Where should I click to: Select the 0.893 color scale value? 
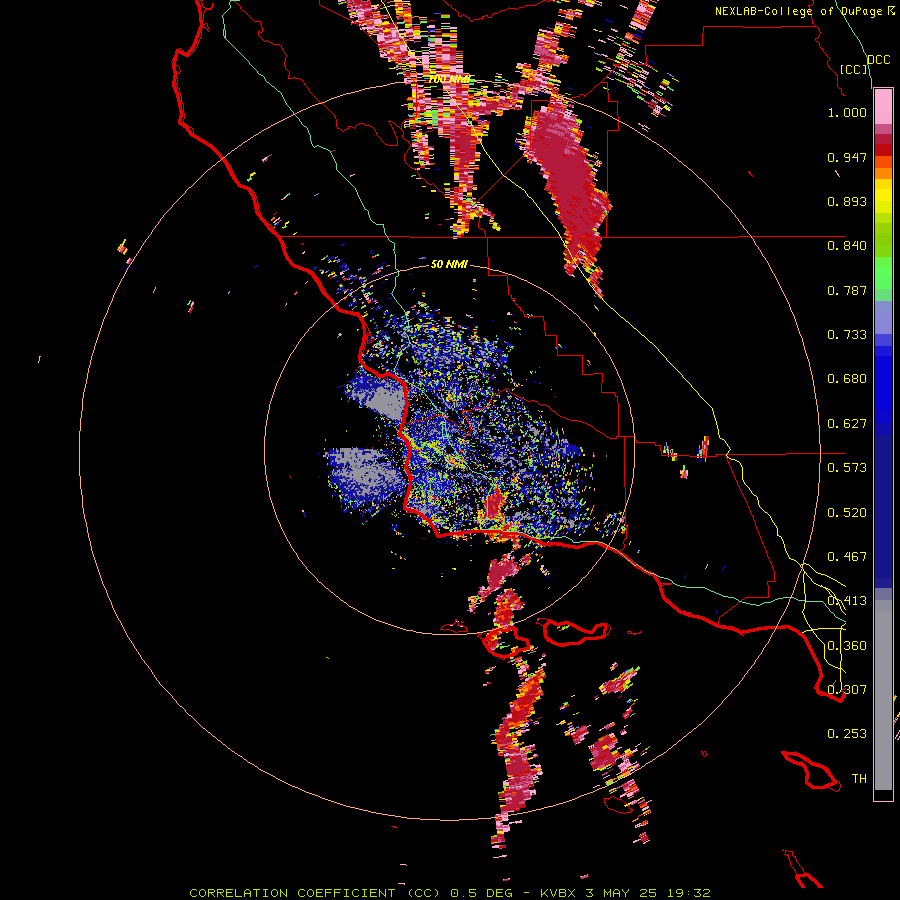tap(847, 201)
